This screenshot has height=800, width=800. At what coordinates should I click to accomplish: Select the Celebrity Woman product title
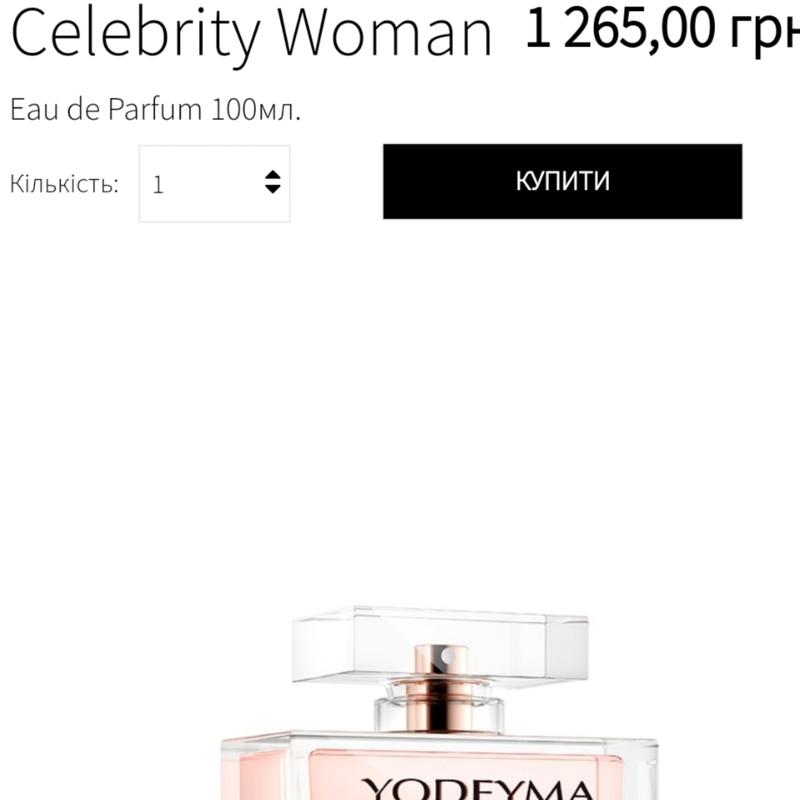click(251, 34)
